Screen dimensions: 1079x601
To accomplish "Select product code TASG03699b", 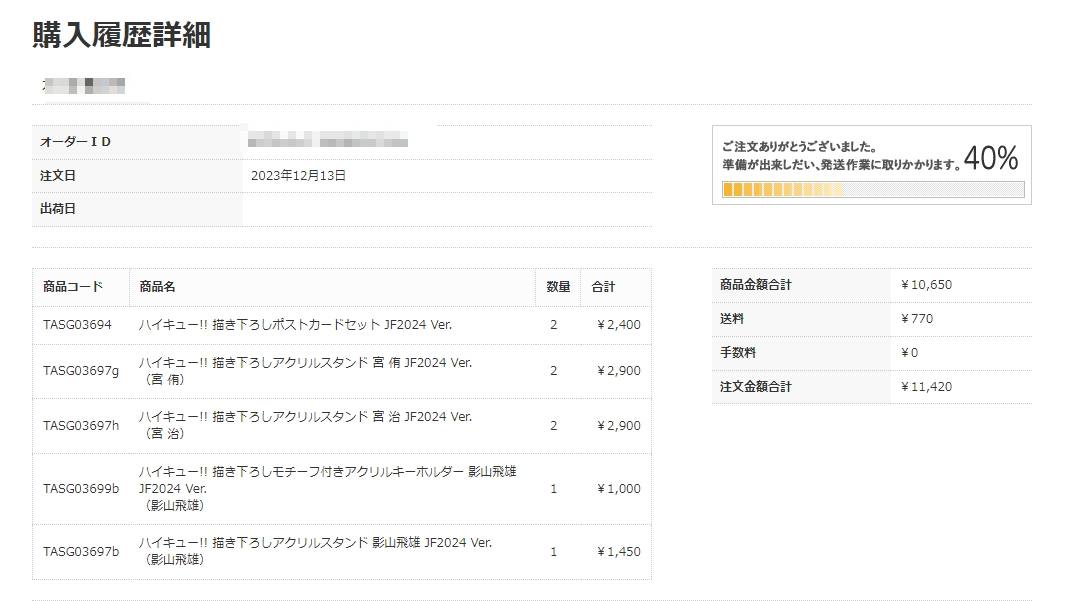I will tap(81, 489).
